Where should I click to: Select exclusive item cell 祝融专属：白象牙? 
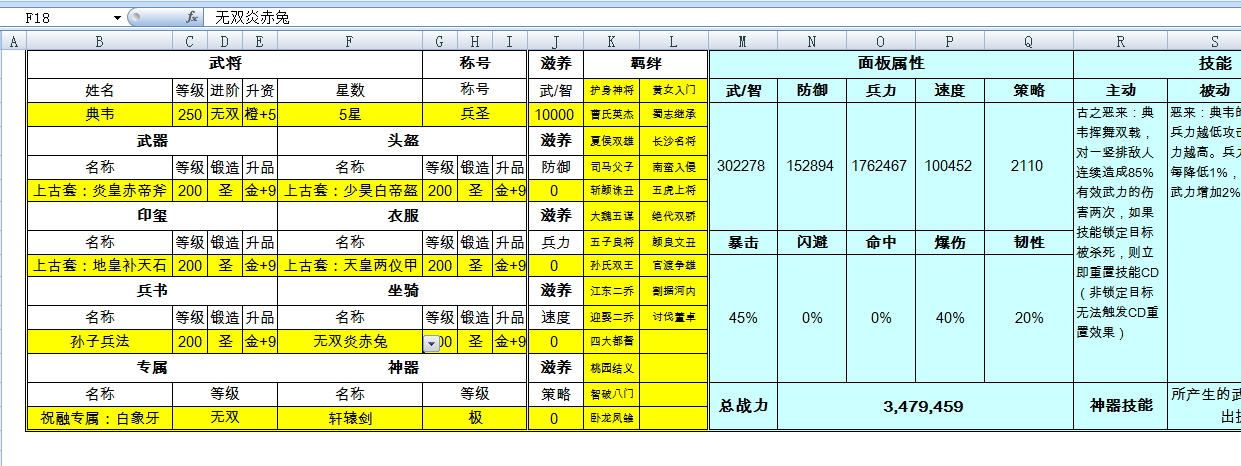99,418
